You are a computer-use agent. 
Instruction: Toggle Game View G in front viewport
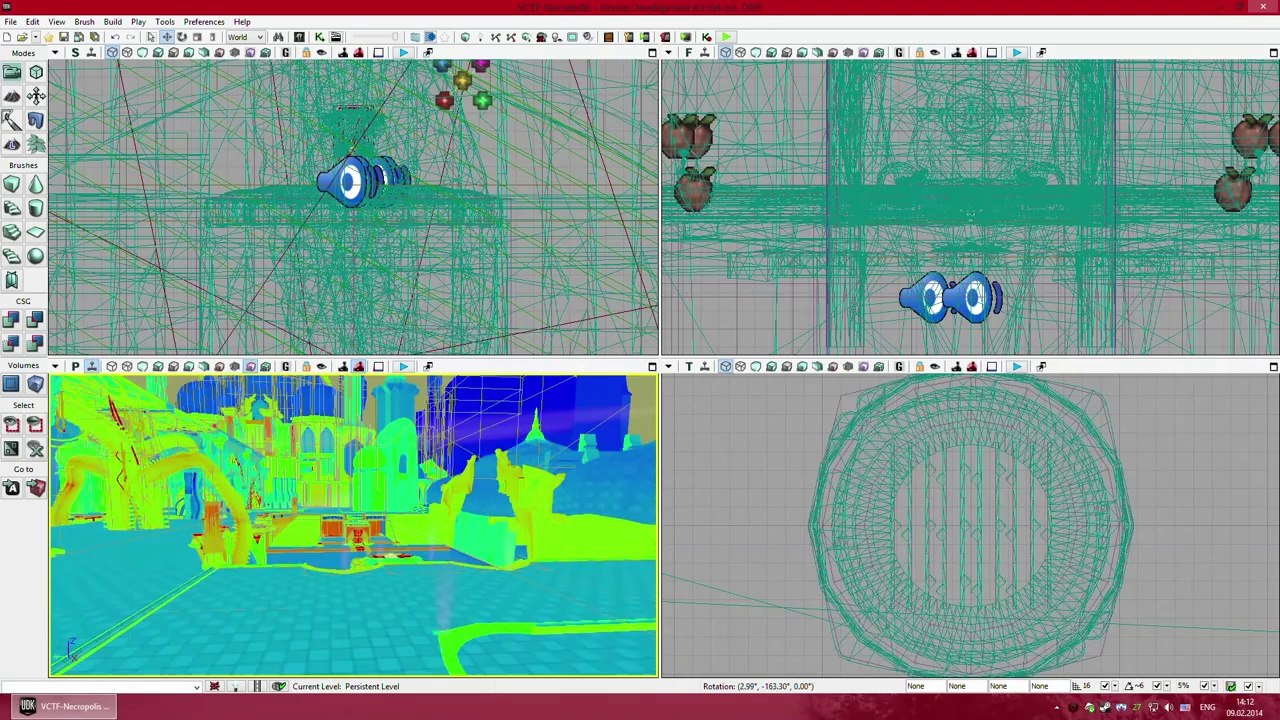pos(898,52)
